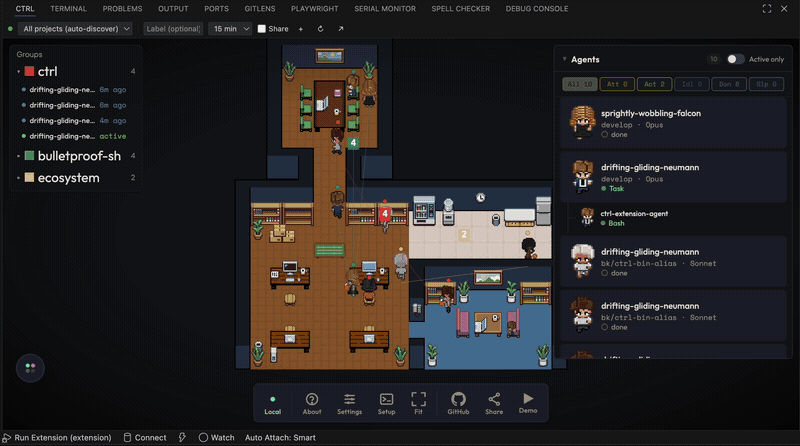
Task: Click ctrl-extension-agent avatar icon
Action: [587, 218]
